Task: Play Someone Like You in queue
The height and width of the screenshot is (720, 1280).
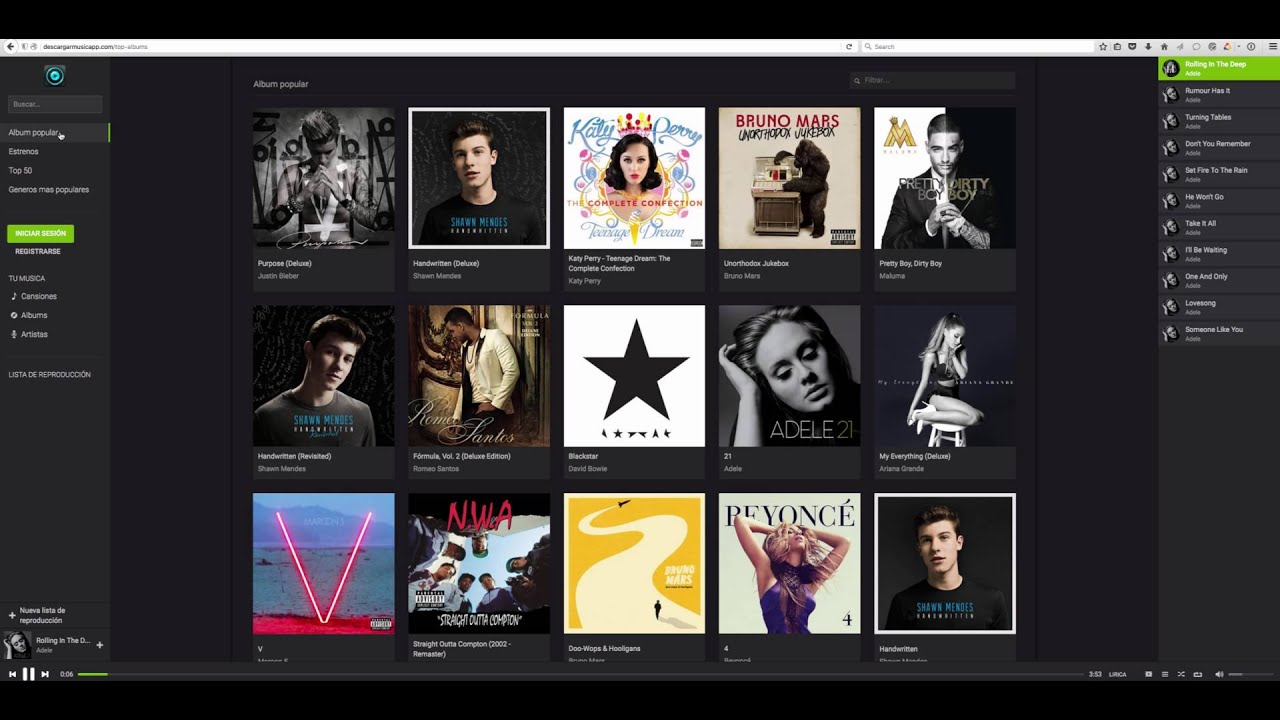Action: point(1219,333)
